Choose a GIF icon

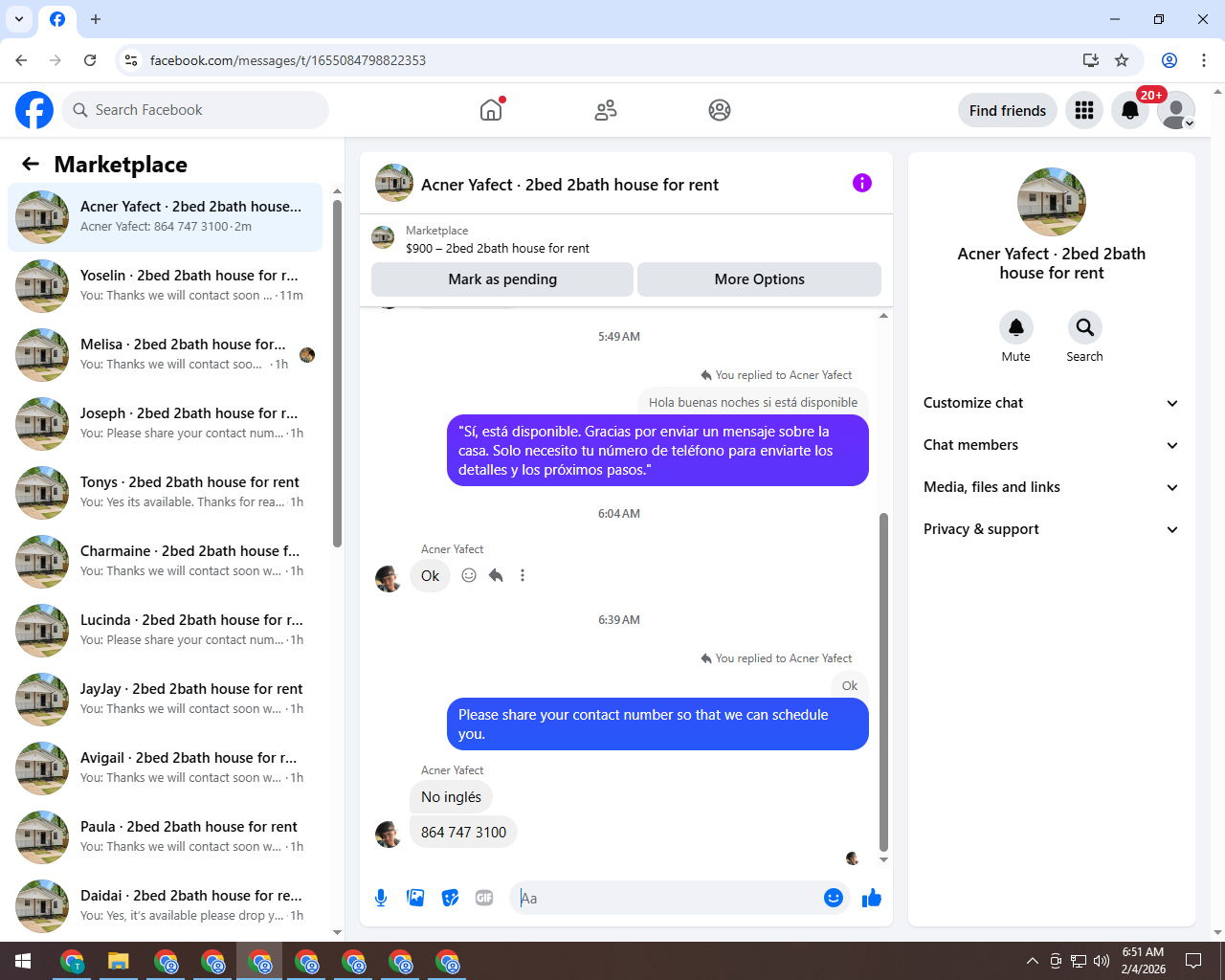[x=484, y=898]
